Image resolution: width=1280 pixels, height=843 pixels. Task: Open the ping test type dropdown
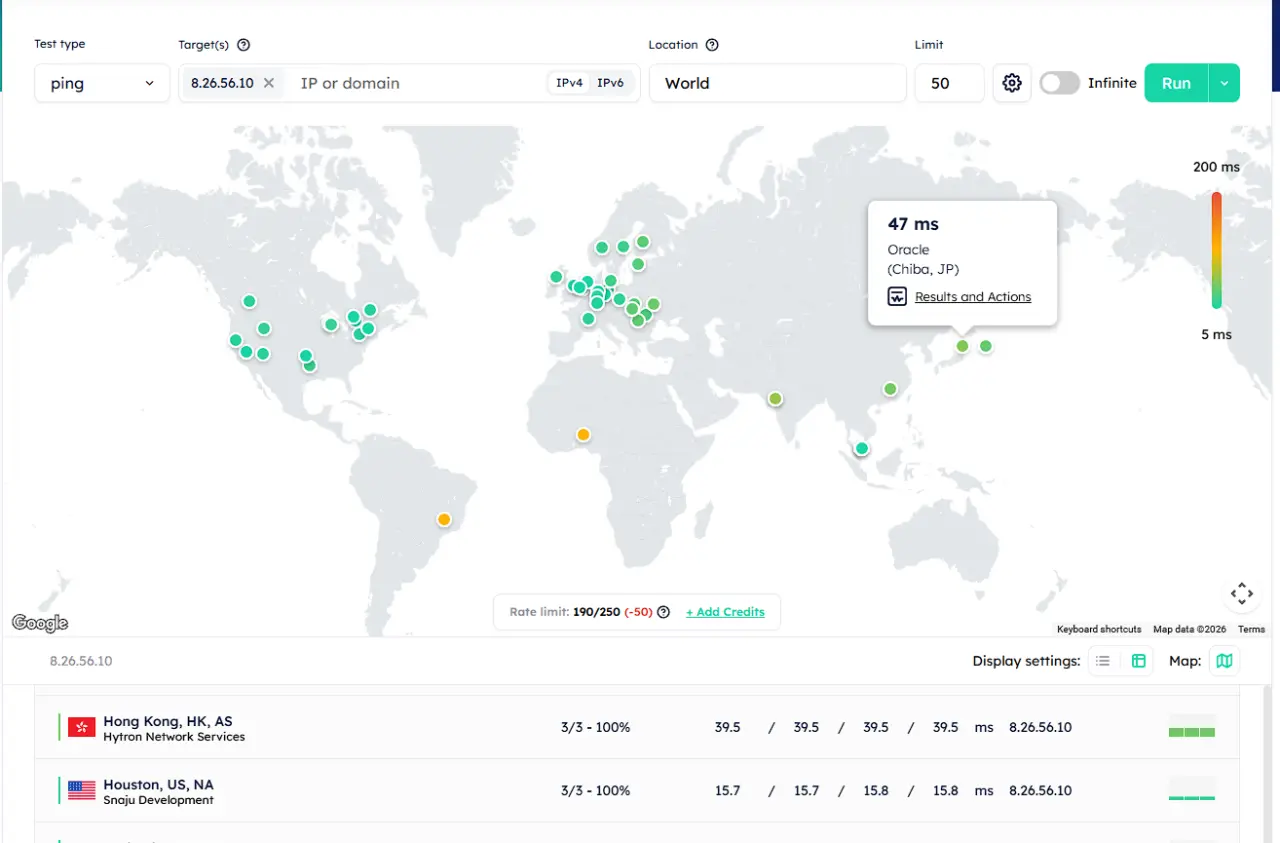(102, 83)
